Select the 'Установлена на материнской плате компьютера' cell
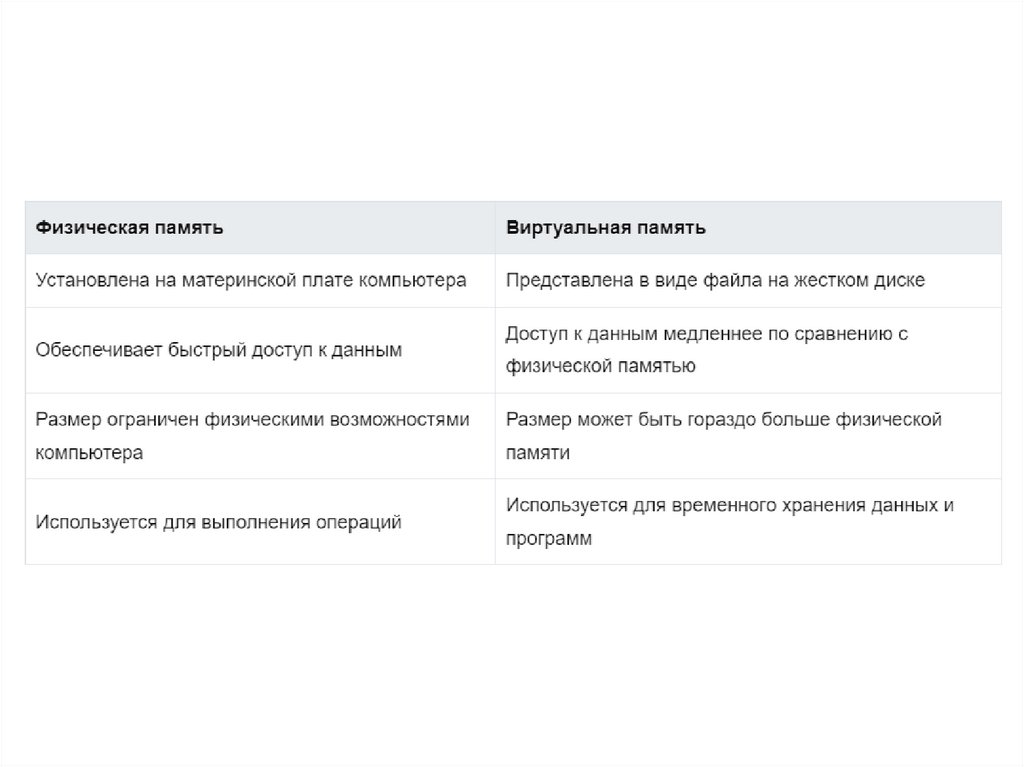Screen dimensions: 1024x767 tap(251, 281)
